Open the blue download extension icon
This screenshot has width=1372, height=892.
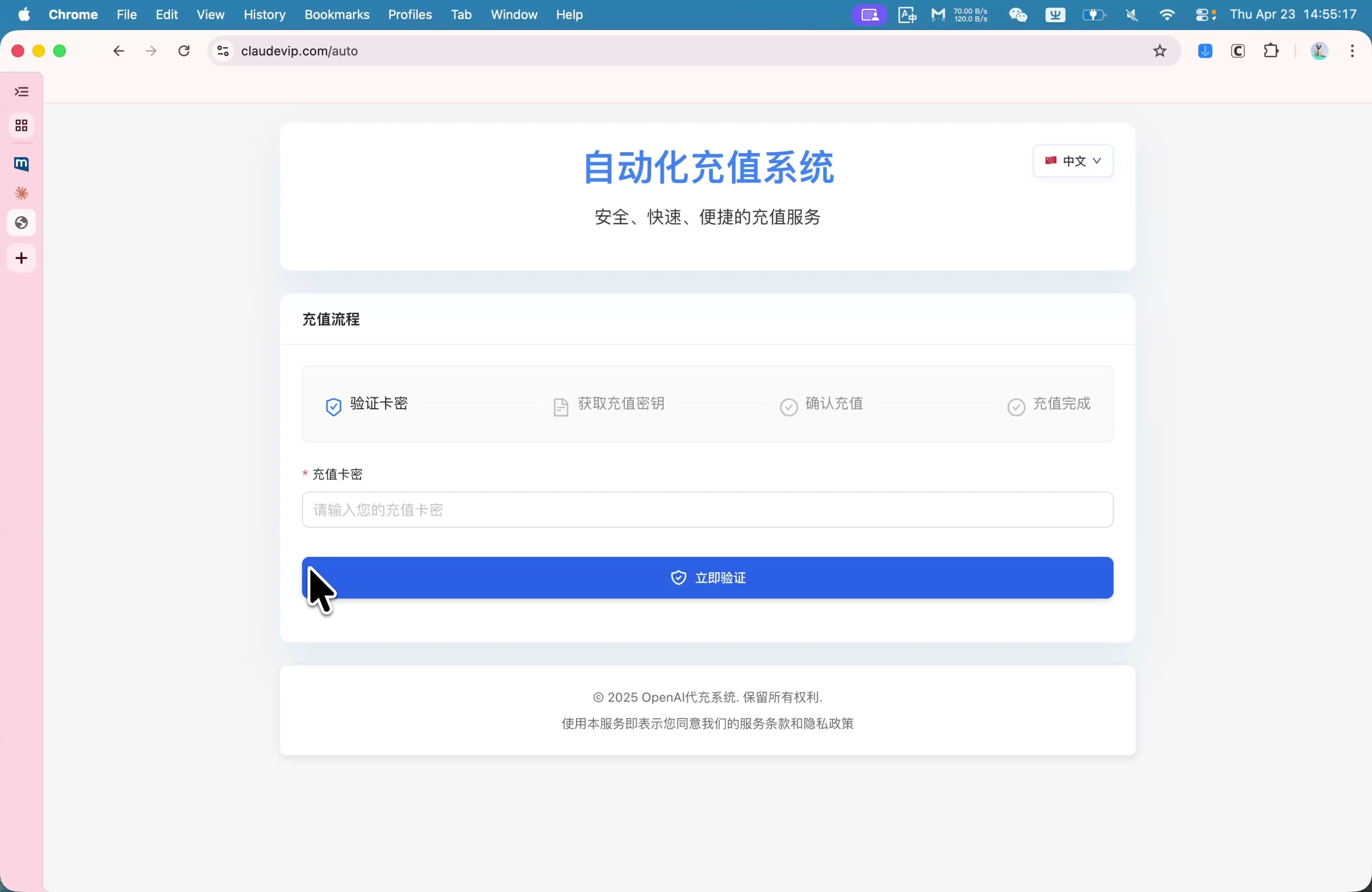pos(1205,51)
